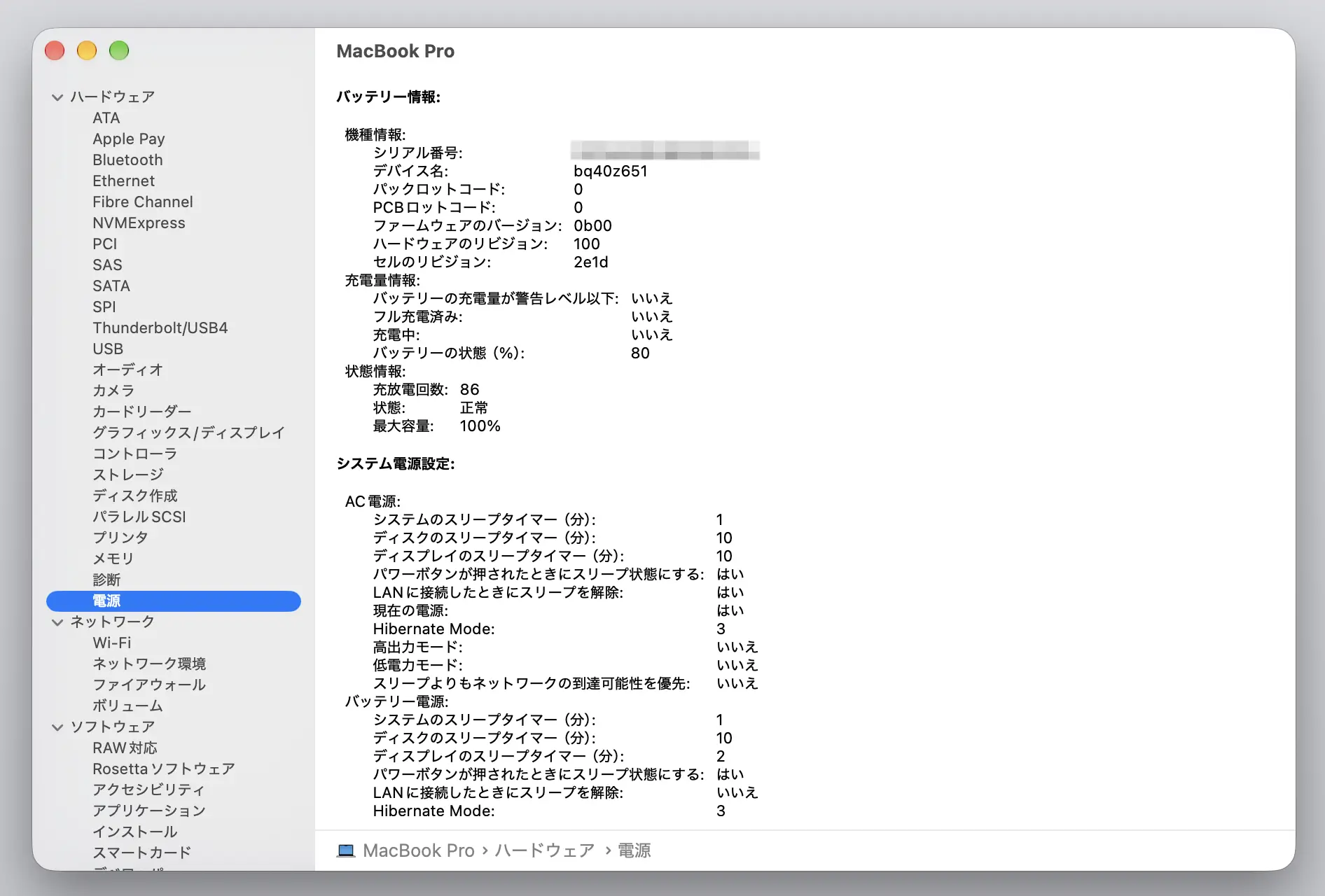Click ハードウェア in the bottom path bar
This screenshot has width=1325, height=896.
click(x=545, y=850)
